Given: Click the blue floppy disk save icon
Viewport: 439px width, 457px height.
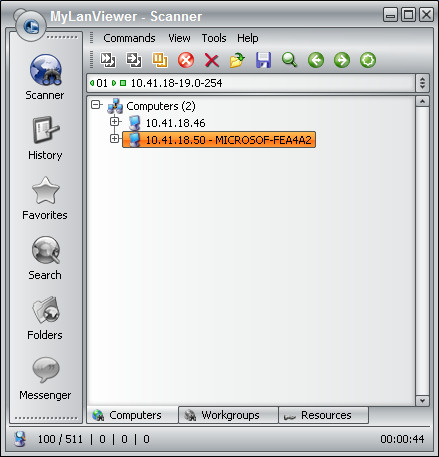Looking at the screenshot, I should (263, 60).
